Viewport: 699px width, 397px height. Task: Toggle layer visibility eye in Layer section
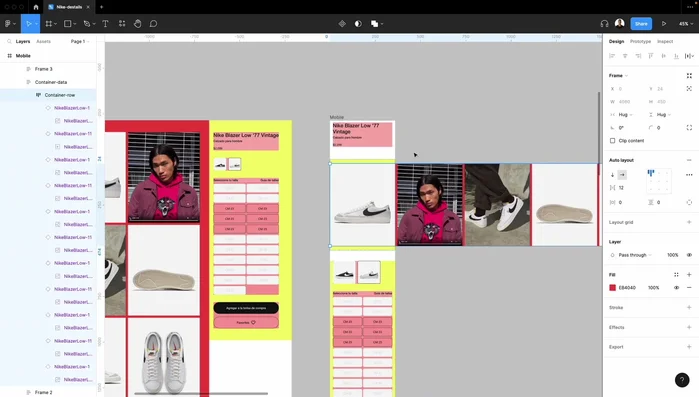click(689, 255)
